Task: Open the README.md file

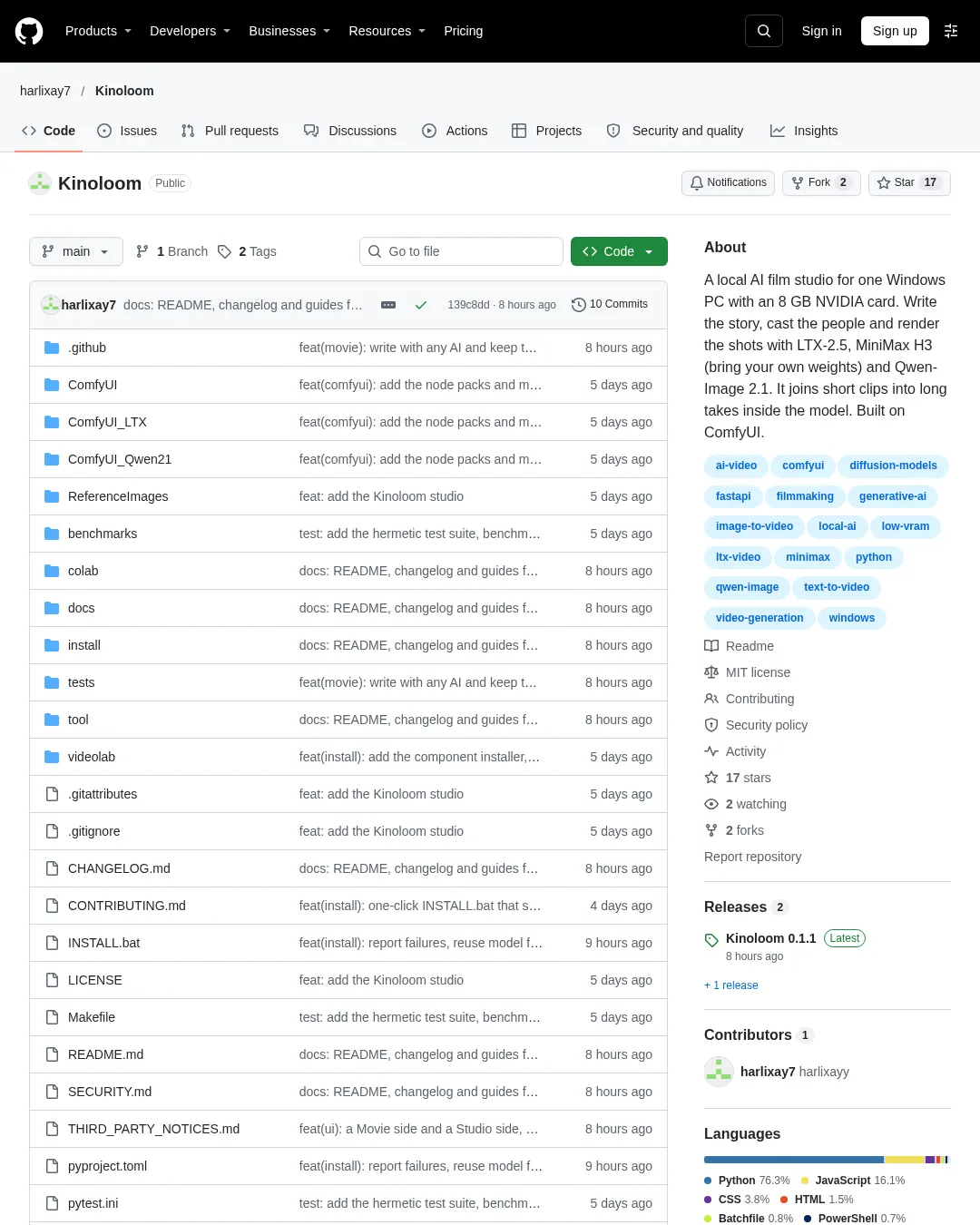Action: (105, 1054)
